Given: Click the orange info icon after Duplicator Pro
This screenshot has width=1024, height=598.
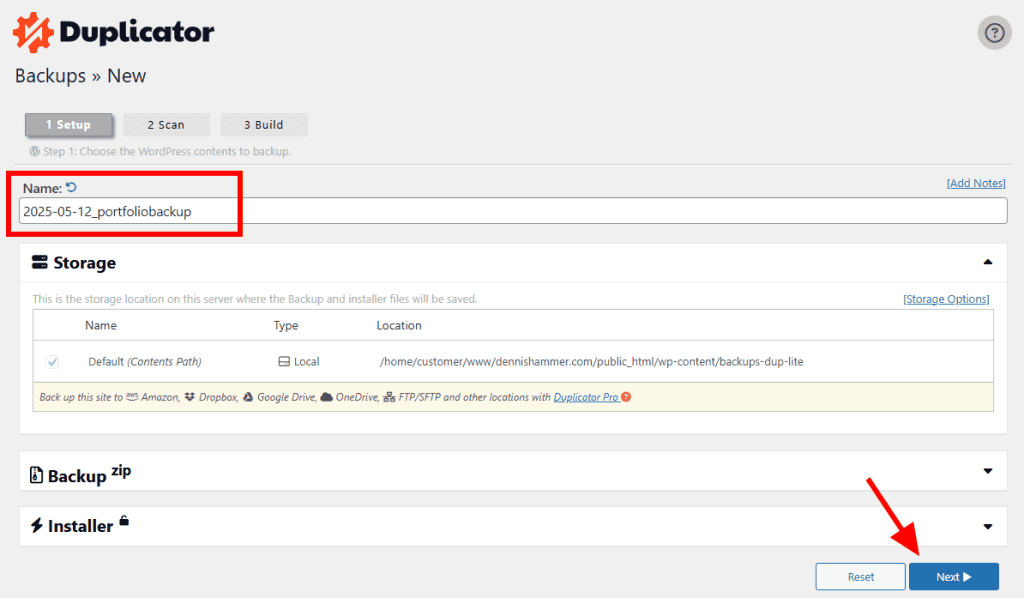Looking at the screenshot, I should (626, 397).
